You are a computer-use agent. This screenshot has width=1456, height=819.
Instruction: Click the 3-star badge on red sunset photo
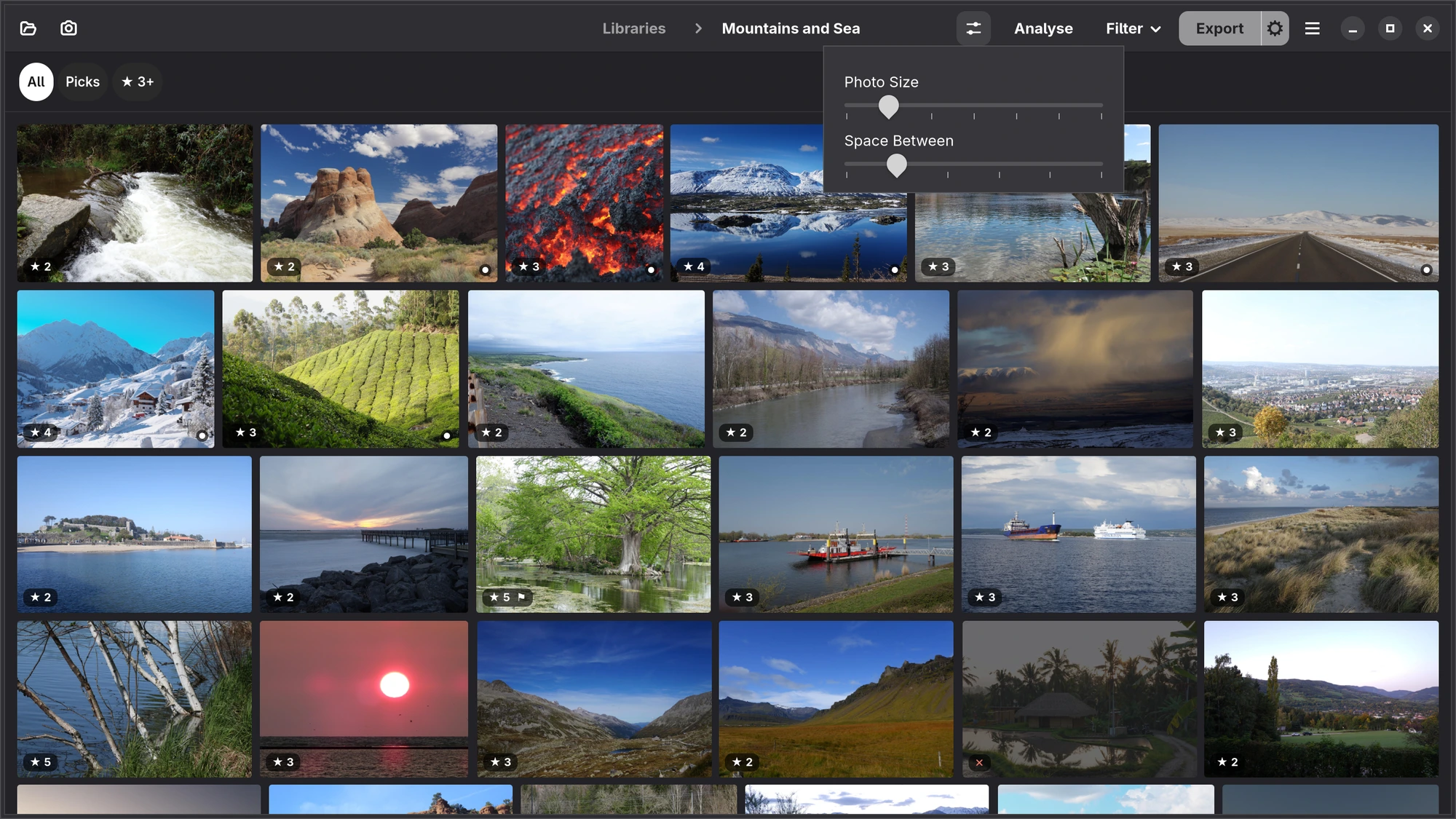click(284, 762)
